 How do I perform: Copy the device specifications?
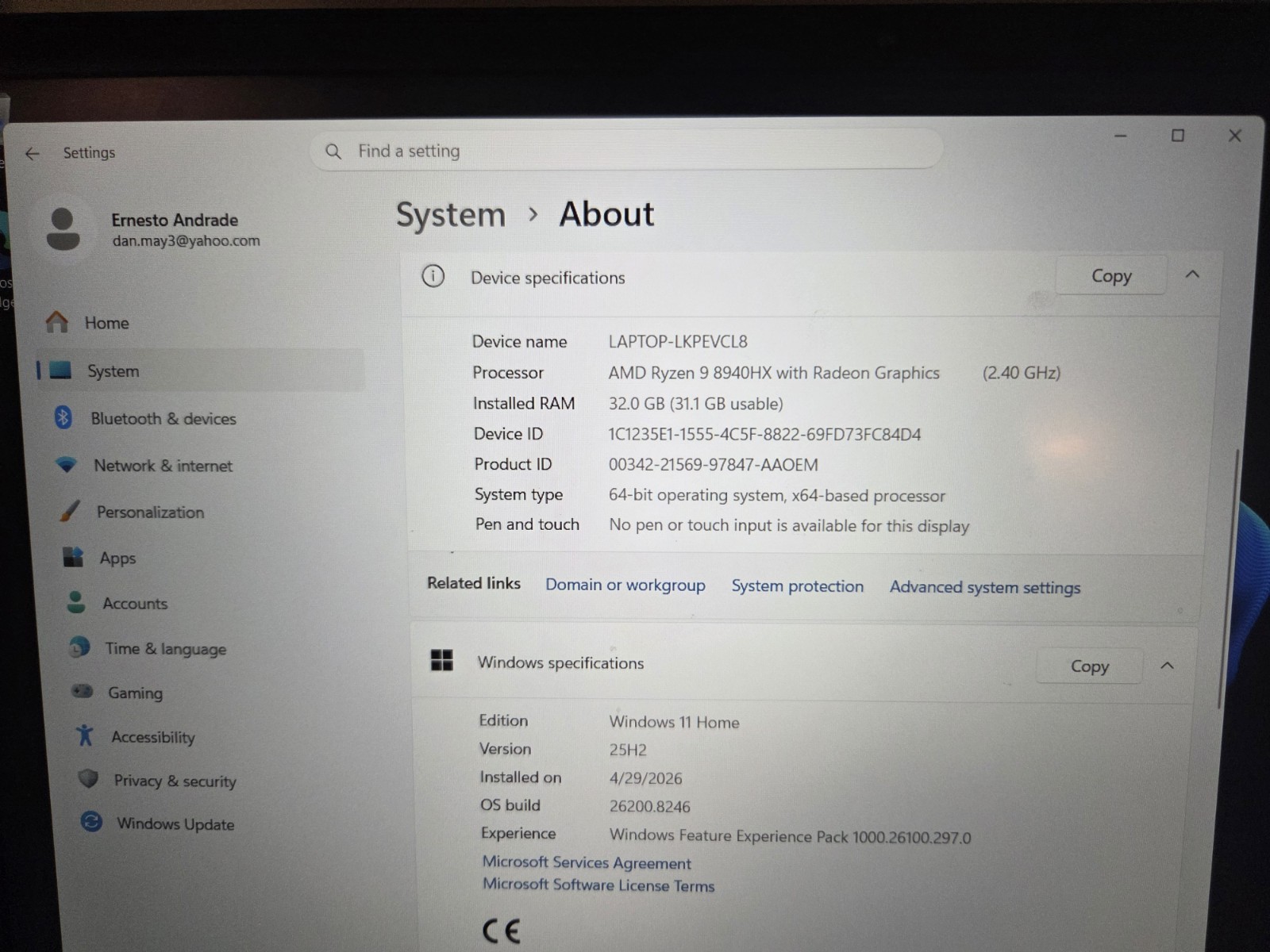(1111, 275)
